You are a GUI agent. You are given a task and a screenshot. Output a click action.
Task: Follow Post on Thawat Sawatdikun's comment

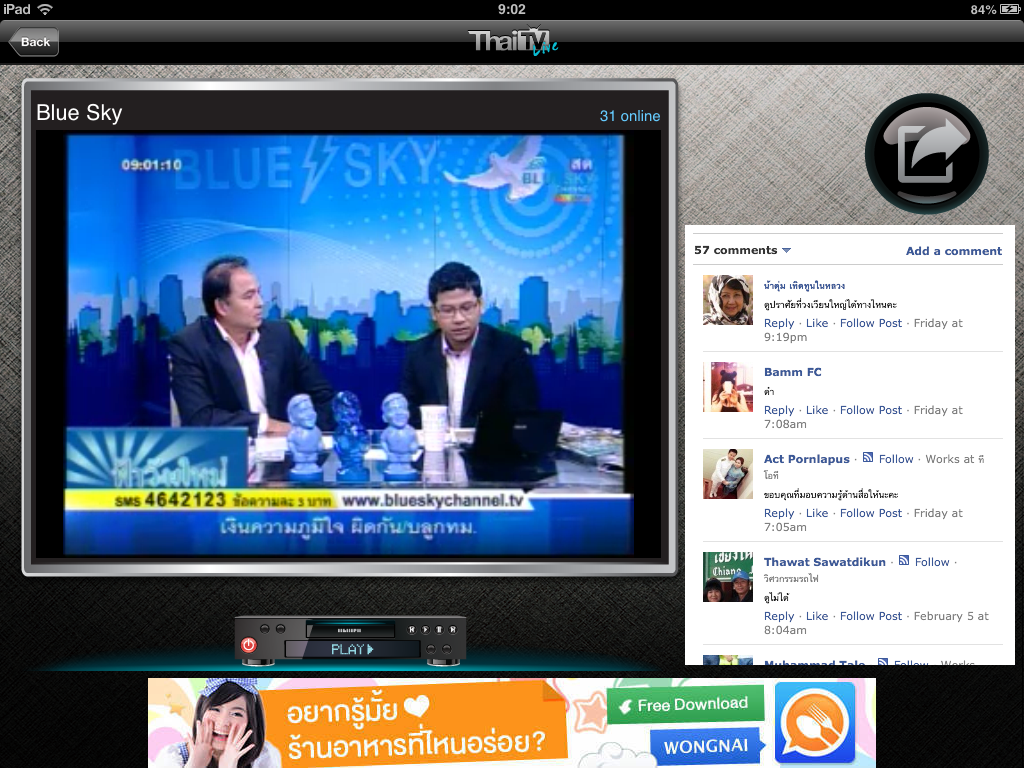[871, 616]
